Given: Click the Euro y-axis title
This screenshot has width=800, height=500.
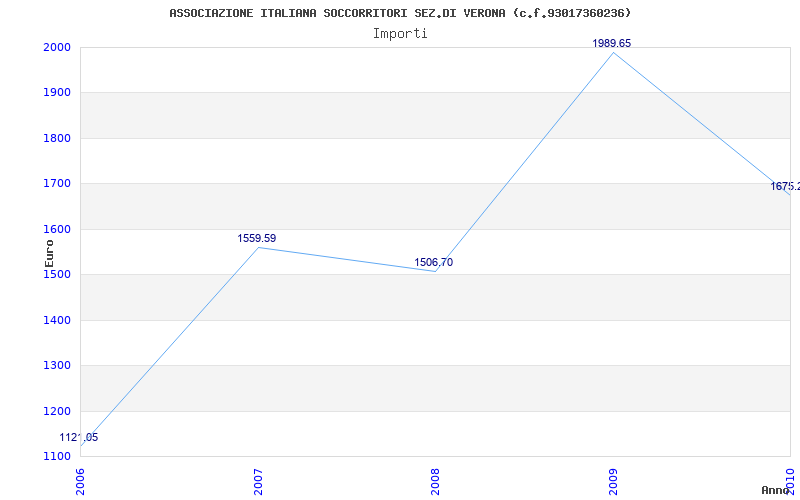Looking at the screenshot, I should click(x=49, y=253).
